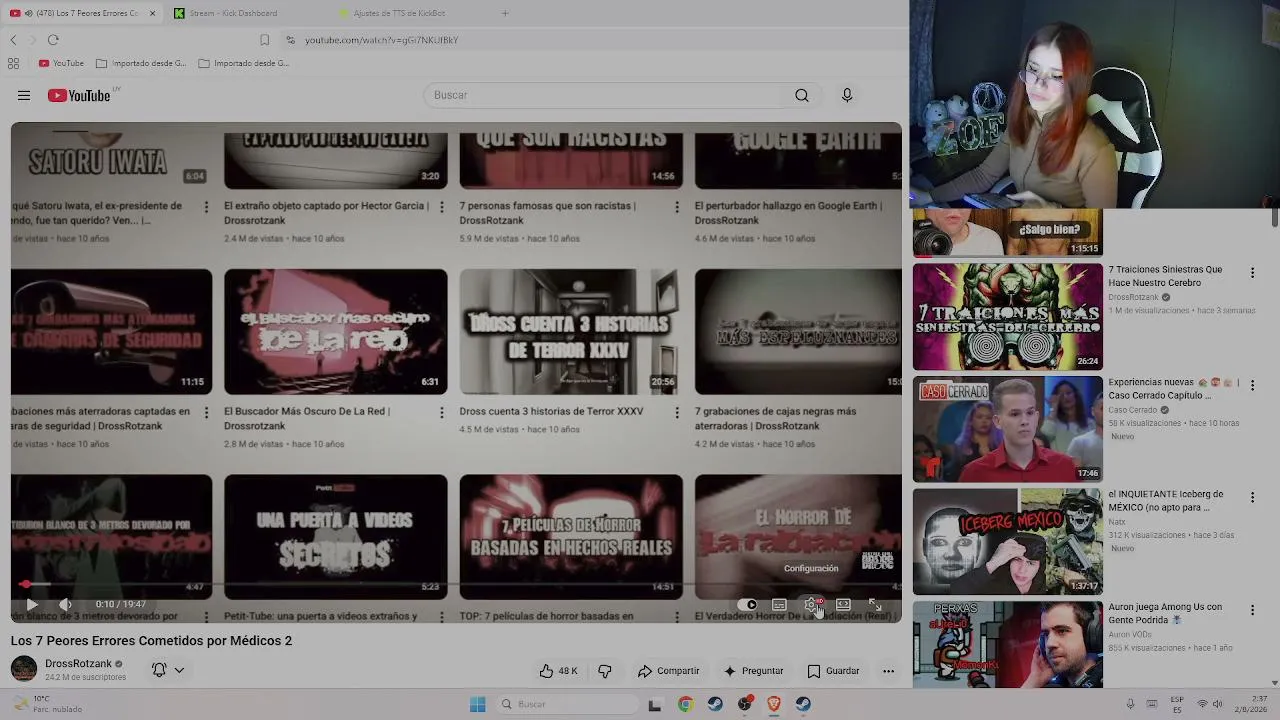The height and width of the screenshot is (720, 1280).
Task: Enter fullscreen mode
Action: pos(875,604)
